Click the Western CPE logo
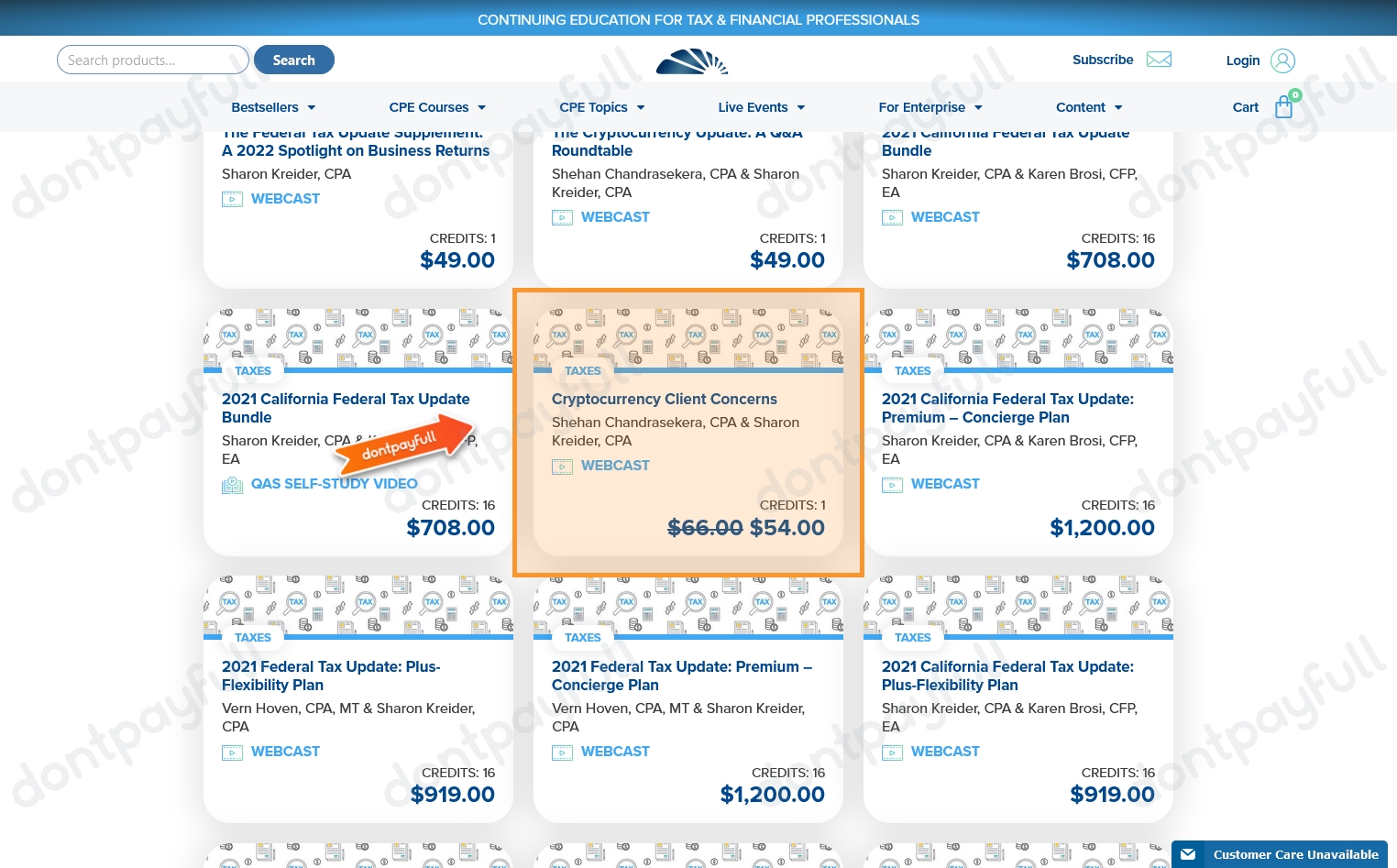Image resolution: width=1397 pixels, height=868 pixels. pos(692,61)
